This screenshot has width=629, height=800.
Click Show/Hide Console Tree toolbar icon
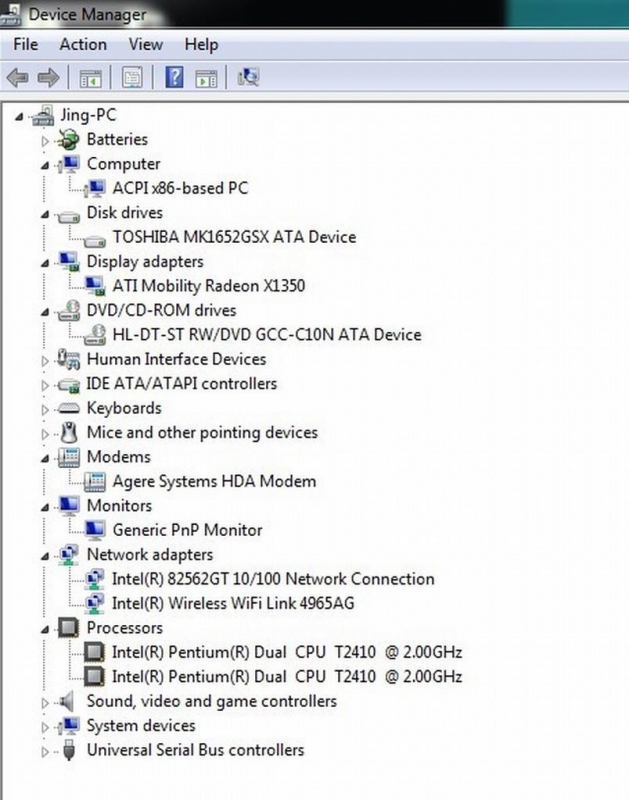(x=91, y=77)
